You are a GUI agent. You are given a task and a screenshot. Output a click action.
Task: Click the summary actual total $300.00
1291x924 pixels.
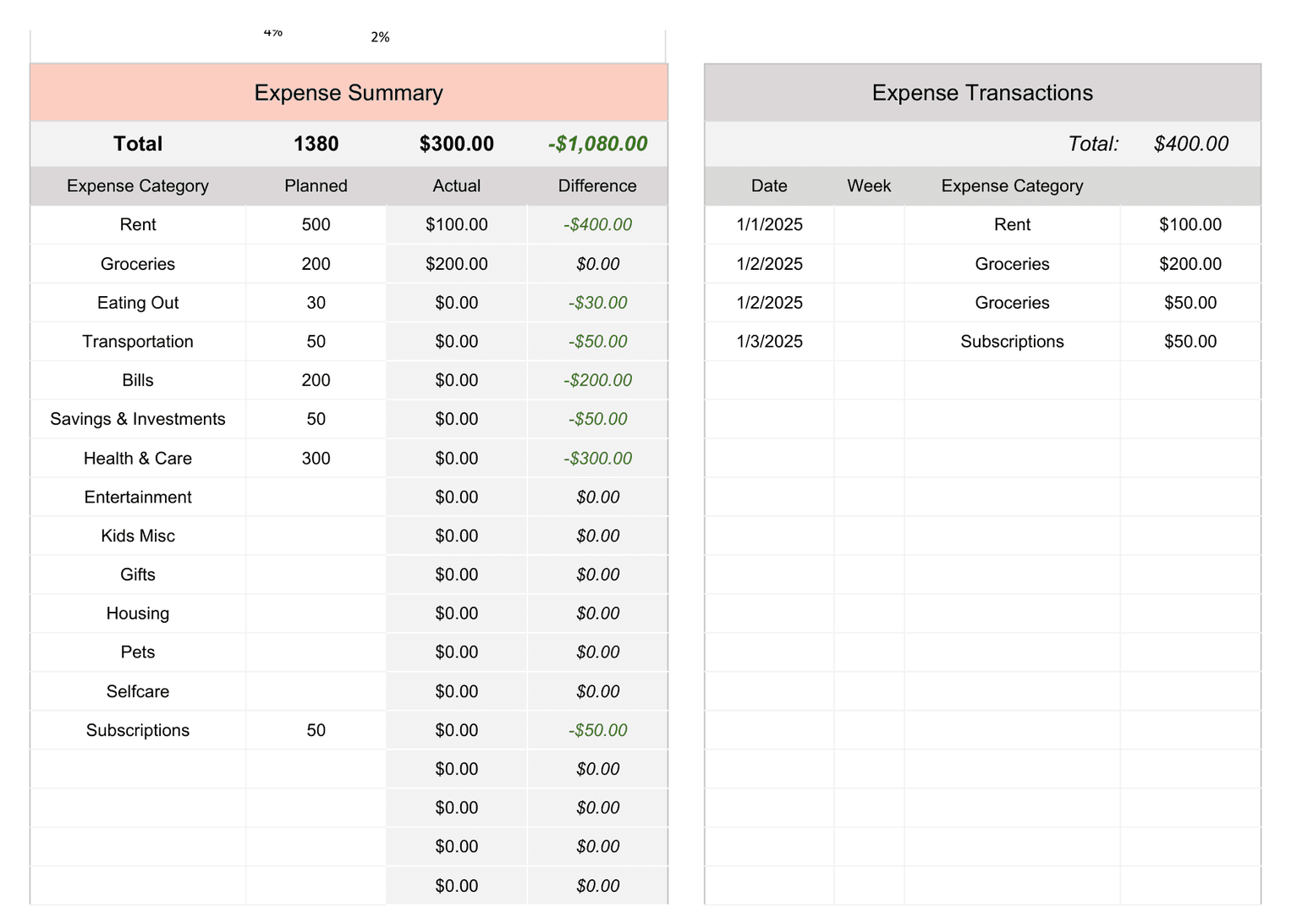(x=457, y=144)
